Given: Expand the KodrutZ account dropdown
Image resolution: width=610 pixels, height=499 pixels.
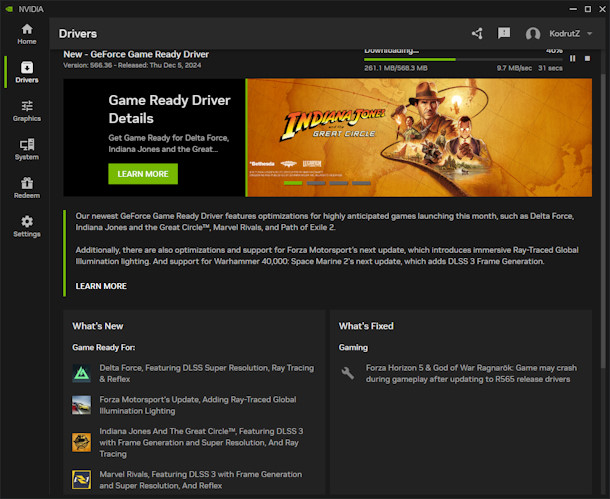Looking at the screenshot, I should [x=589, y=34].
